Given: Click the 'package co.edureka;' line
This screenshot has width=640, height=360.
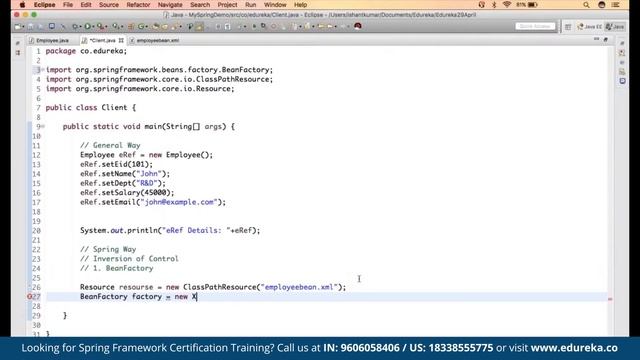Looking at the screenshot, I should pos(86,51).
